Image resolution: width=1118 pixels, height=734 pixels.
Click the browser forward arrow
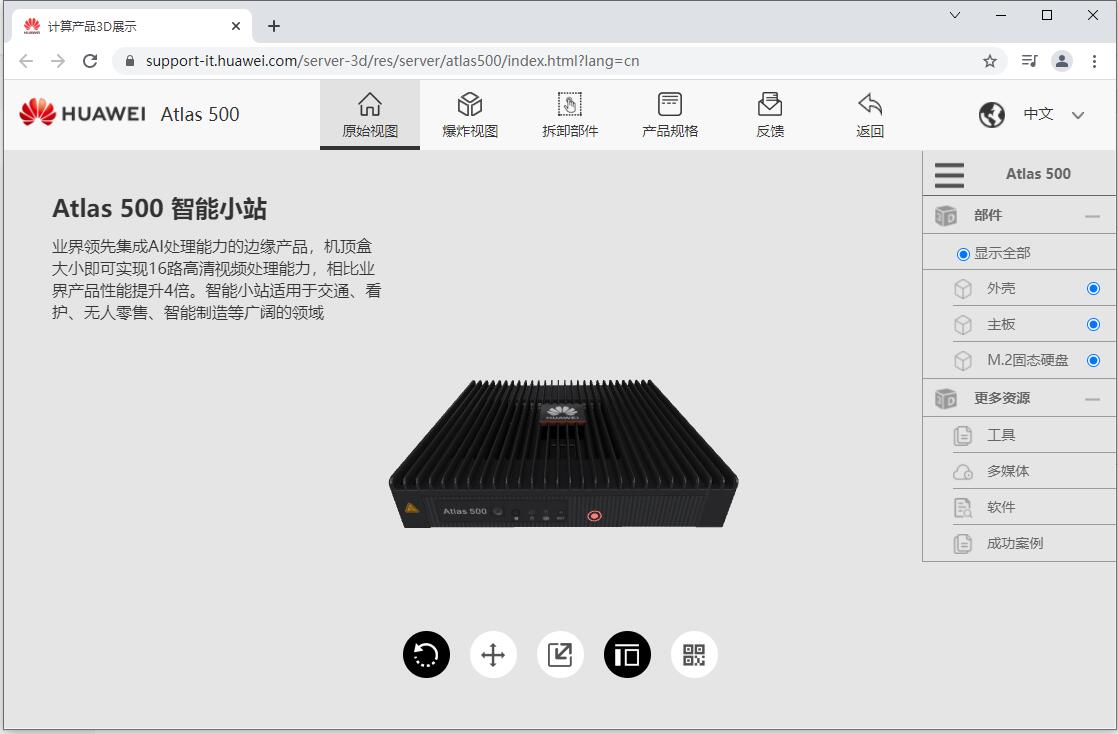pyautogui.click(x=58, y=61)
